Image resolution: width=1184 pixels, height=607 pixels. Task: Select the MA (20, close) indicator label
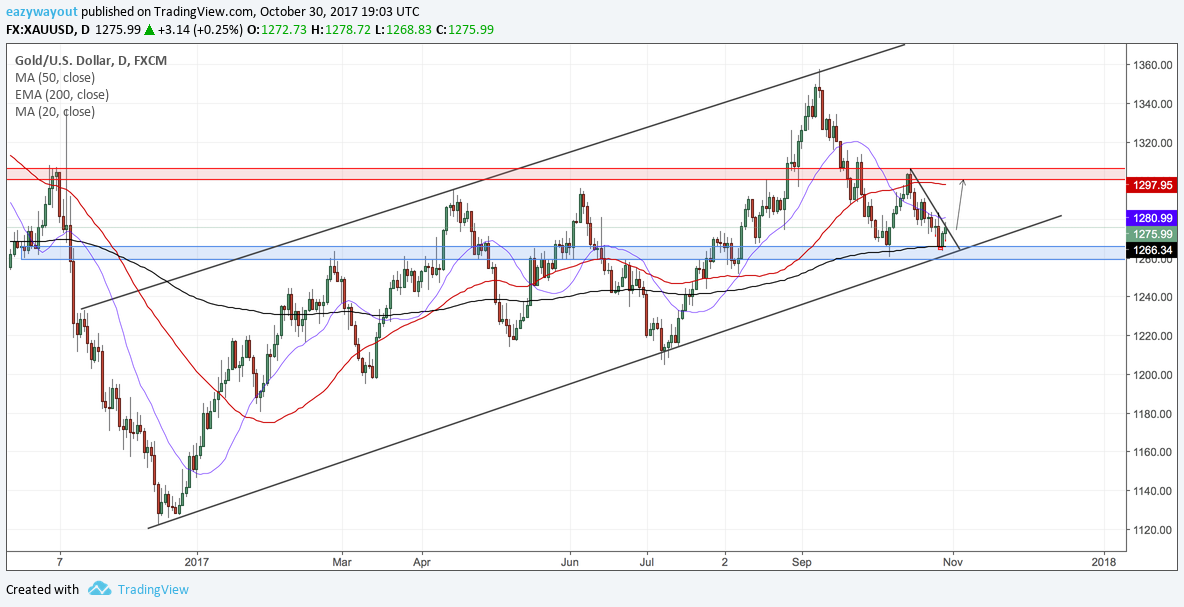click(x=55, y=112)
